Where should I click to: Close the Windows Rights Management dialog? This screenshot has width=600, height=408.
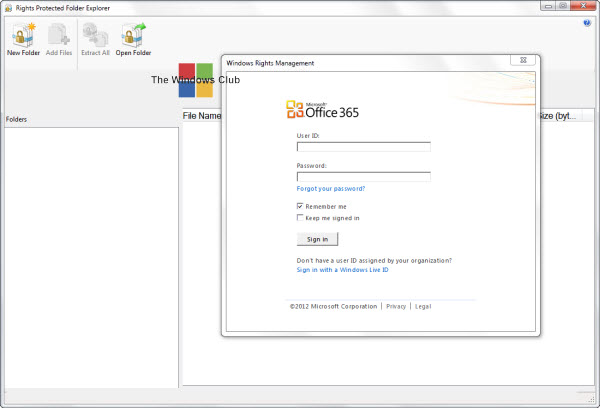point(523,60)
